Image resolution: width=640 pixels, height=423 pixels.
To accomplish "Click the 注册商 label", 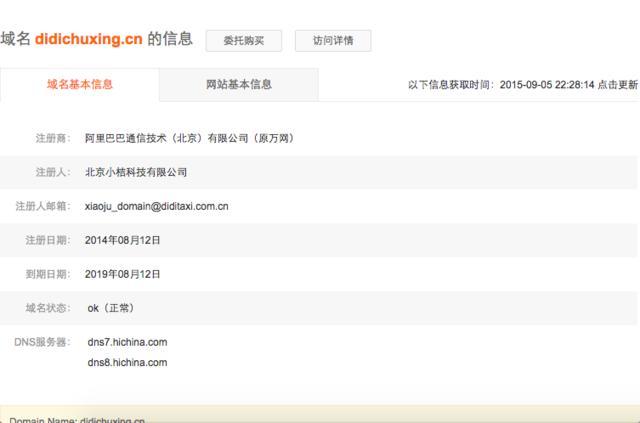I will (53, 138).
